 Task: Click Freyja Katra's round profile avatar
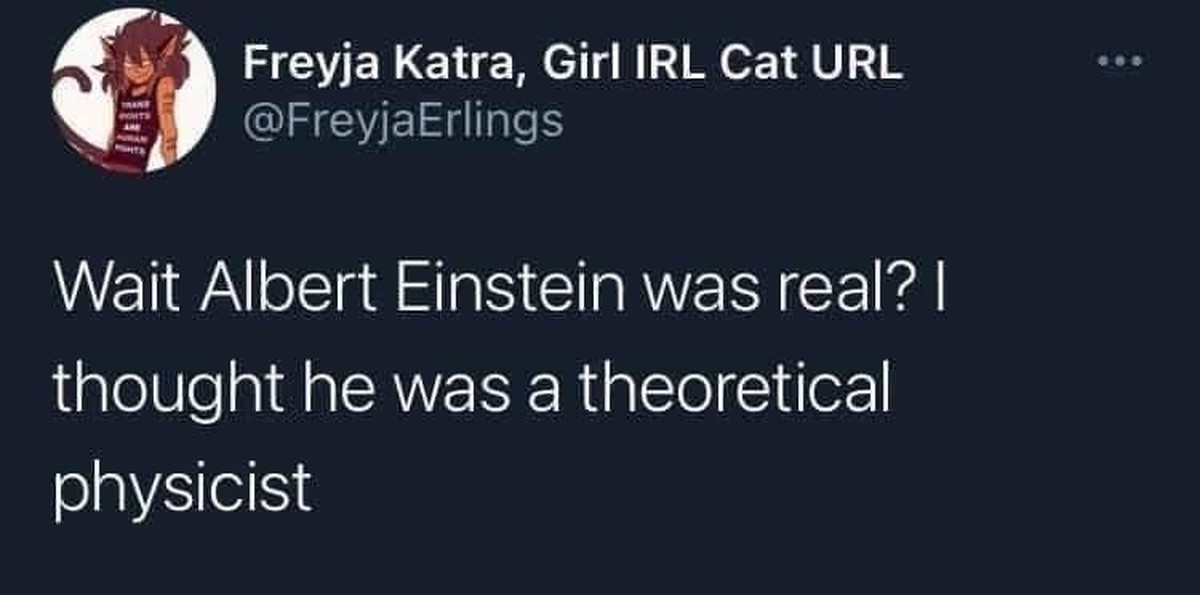(x=136, y=91)
